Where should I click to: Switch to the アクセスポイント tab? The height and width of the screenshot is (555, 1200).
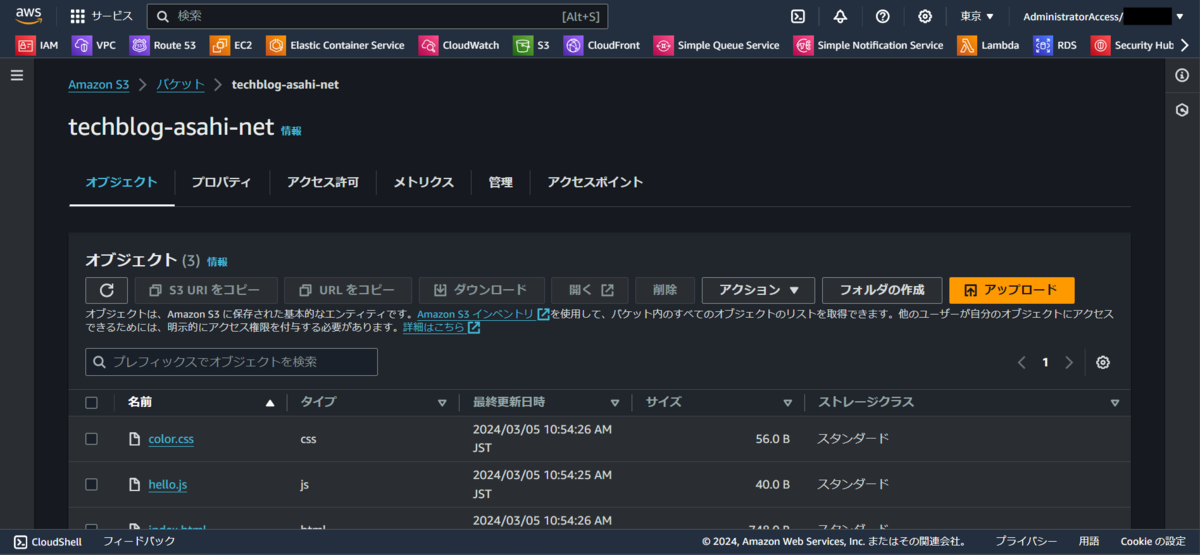pyautogui.click(x=595, y=182)
